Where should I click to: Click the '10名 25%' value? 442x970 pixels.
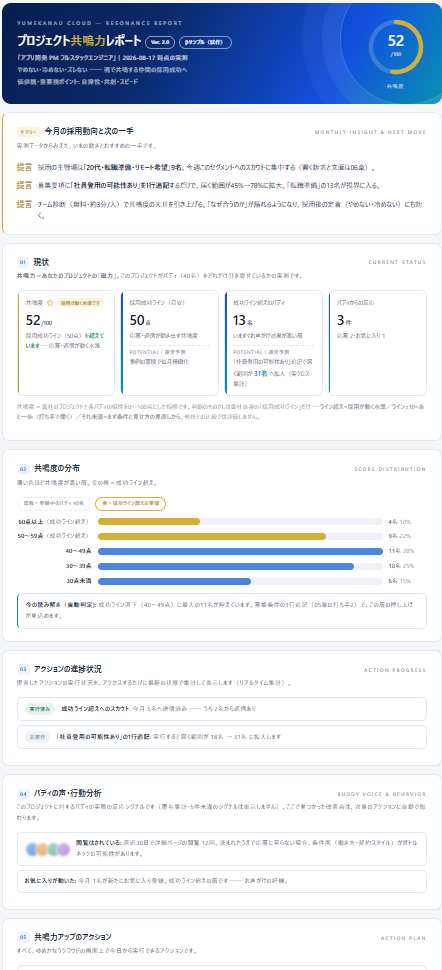tap(401, 566)
